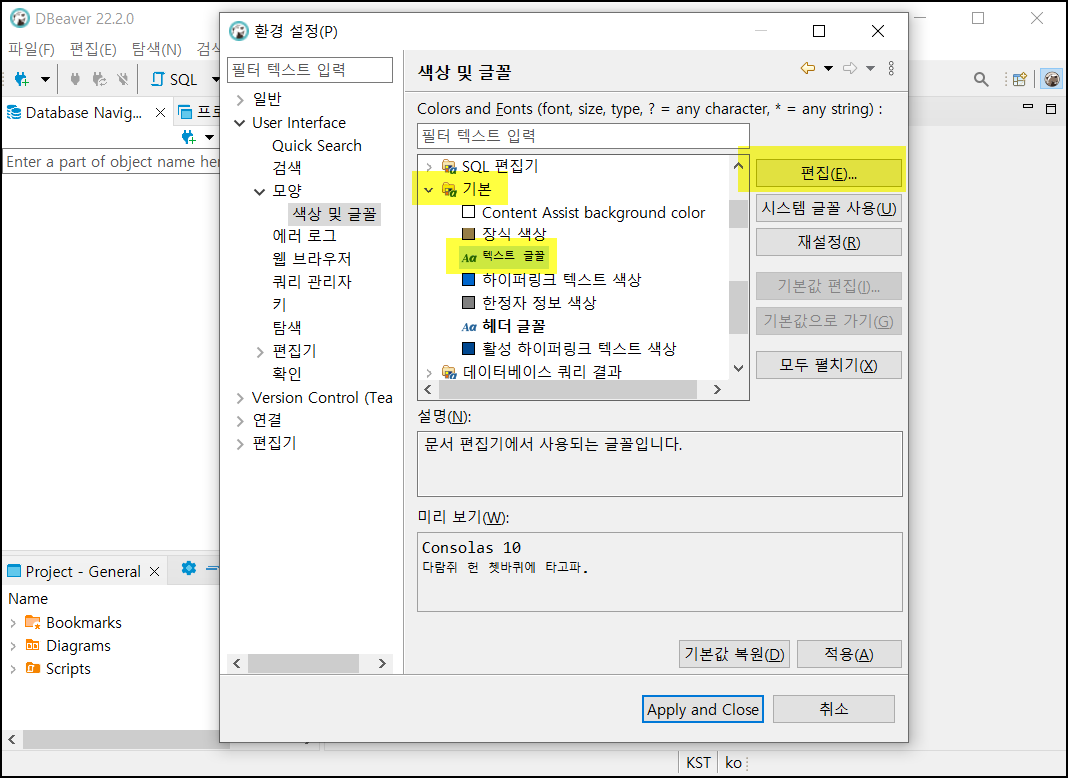
Task: Click 모두 펼치기(X) button
Action: (x=828, y=365)
